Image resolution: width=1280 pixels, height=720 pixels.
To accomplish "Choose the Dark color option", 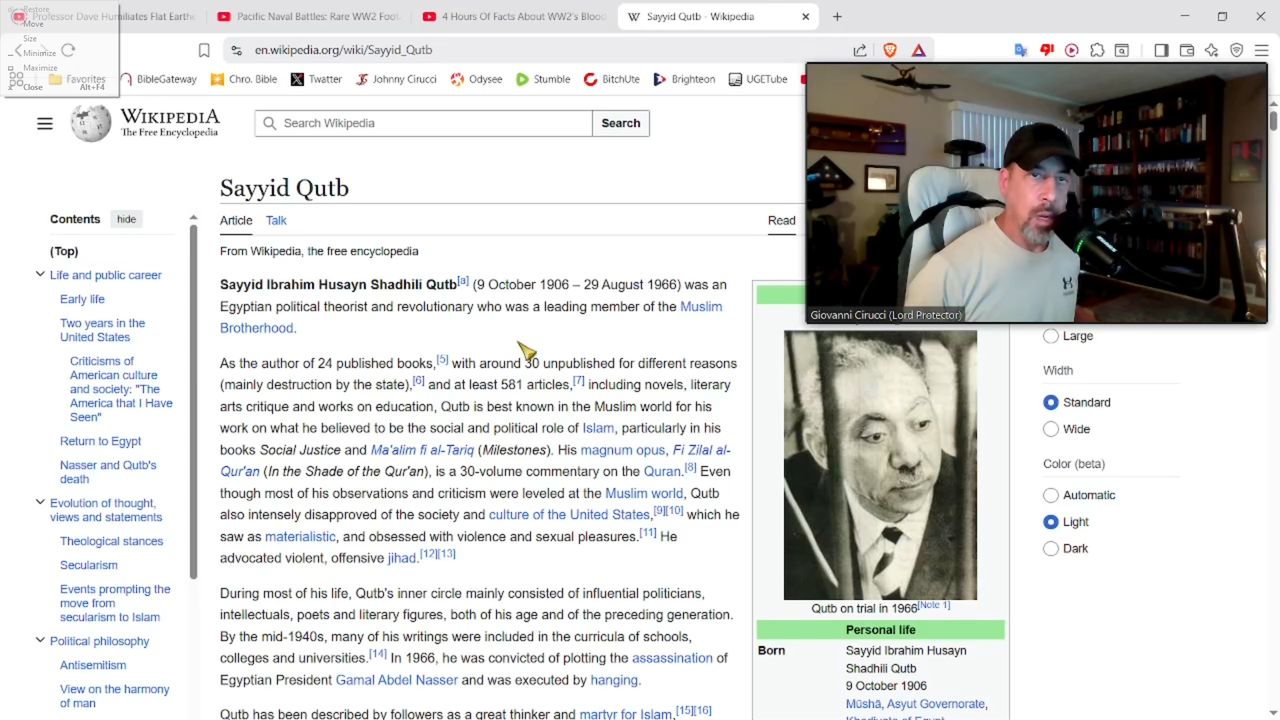I will (1051, 548).
